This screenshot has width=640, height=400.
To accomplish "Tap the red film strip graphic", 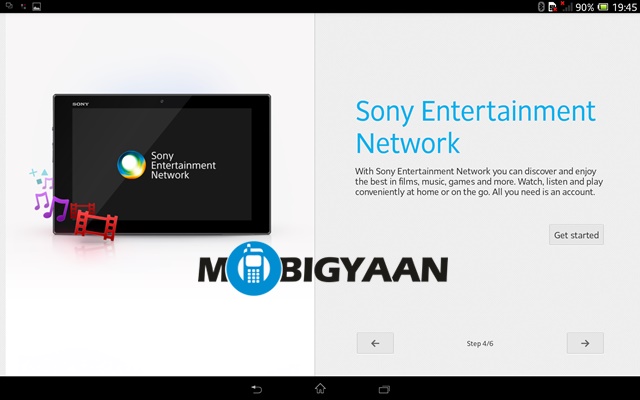I will point(95,222).
